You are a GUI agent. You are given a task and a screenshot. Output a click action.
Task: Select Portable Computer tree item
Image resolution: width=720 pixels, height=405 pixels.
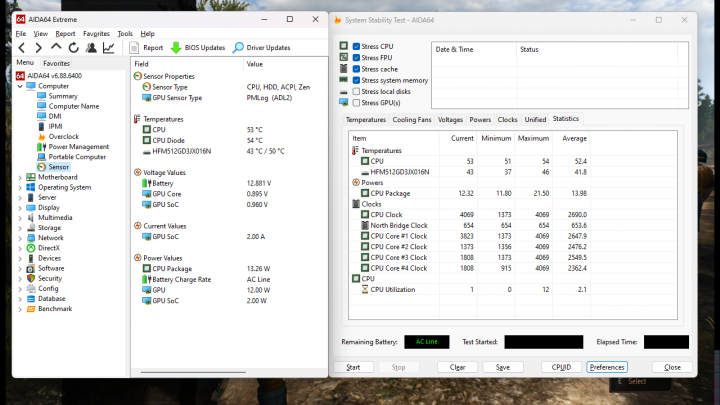click(77, 157)
